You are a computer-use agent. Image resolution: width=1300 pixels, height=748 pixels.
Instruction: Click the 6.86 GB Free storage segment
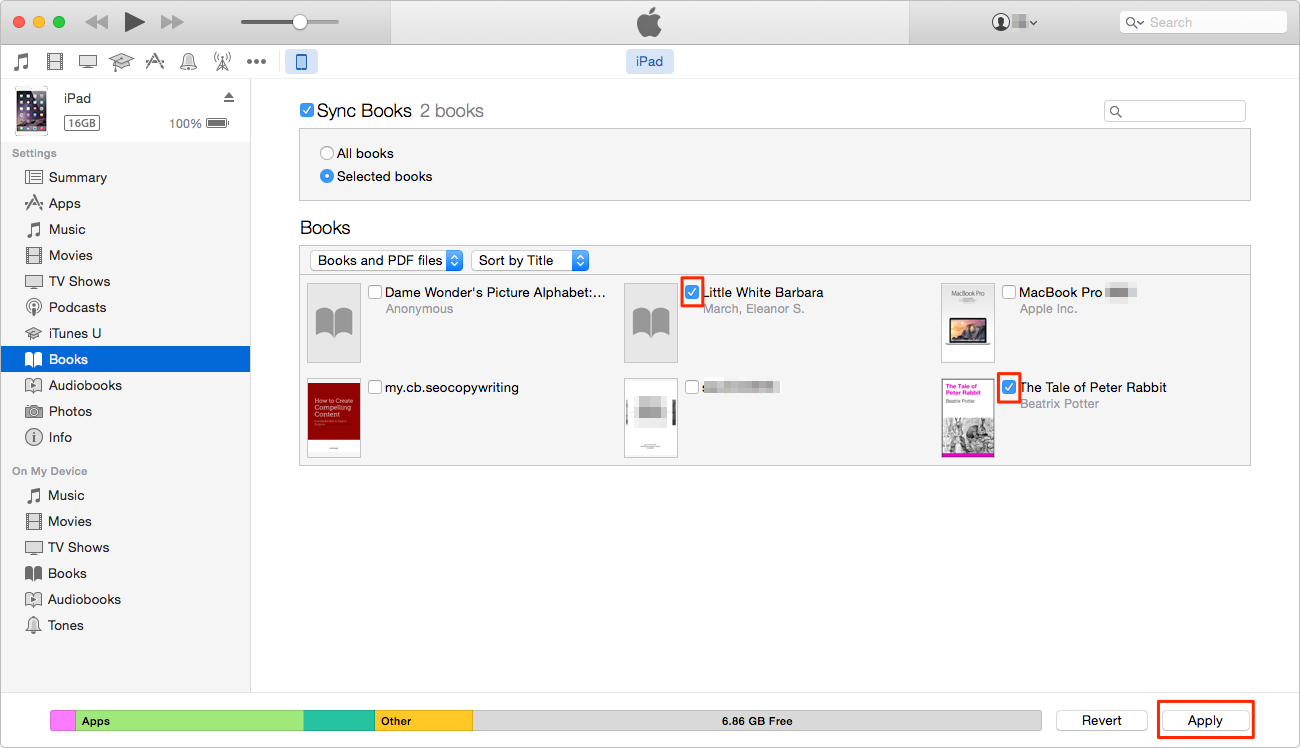tap(757, 720)
